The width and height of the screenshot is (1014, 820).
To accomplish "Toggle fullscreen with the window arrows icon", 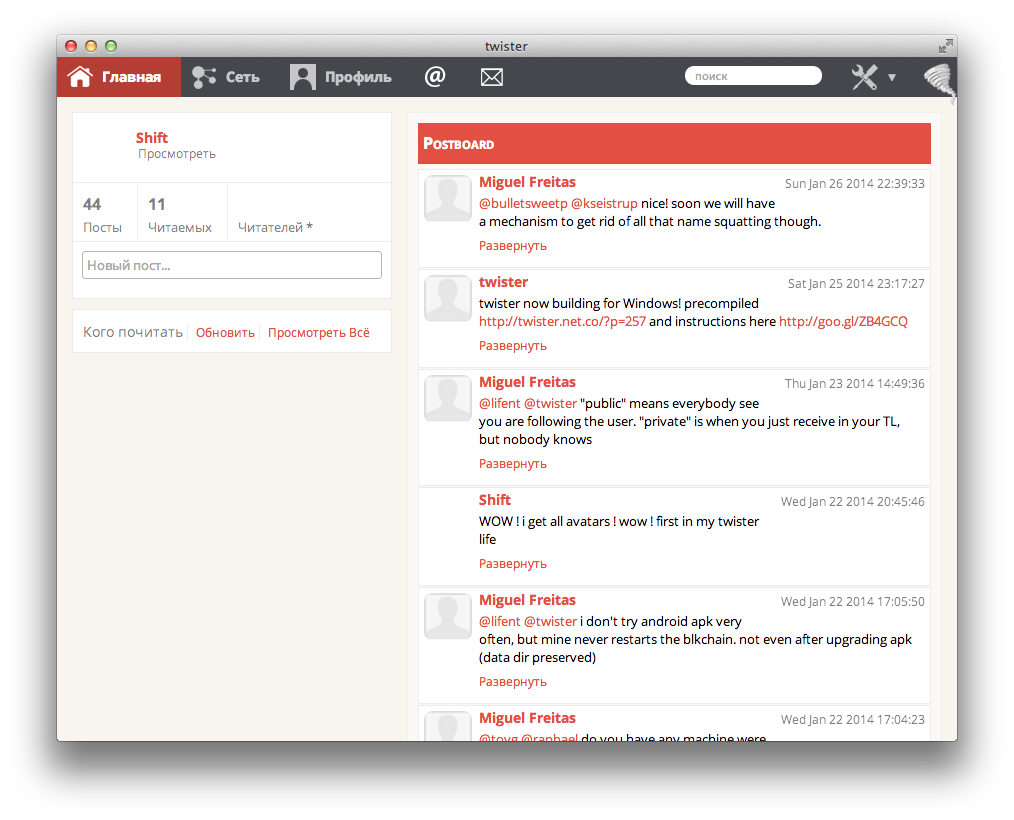I will click(x=945, y=46).
